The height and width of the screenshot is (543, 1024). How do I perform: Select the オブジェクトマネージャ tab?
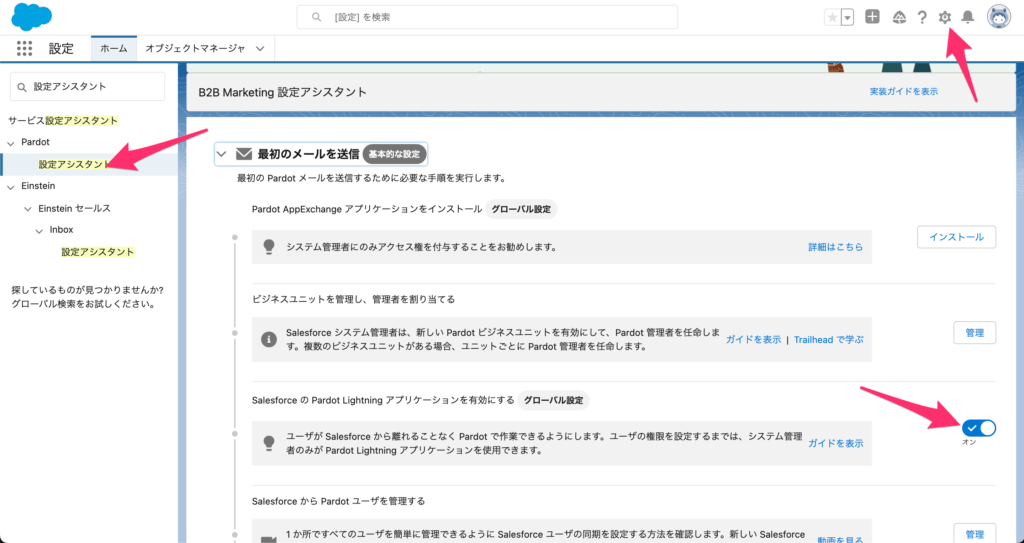pos(195,48)
